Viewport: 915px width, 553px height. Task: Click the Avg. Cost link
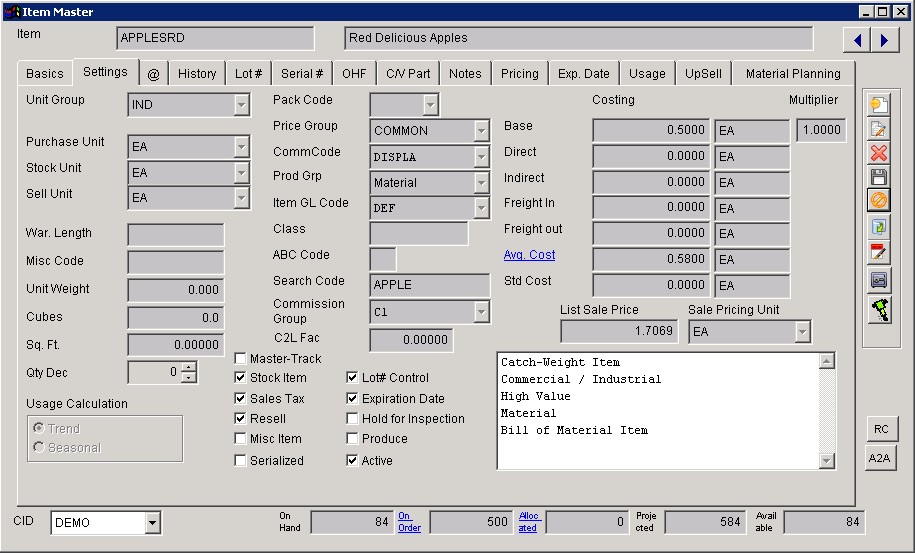[529, 255]
